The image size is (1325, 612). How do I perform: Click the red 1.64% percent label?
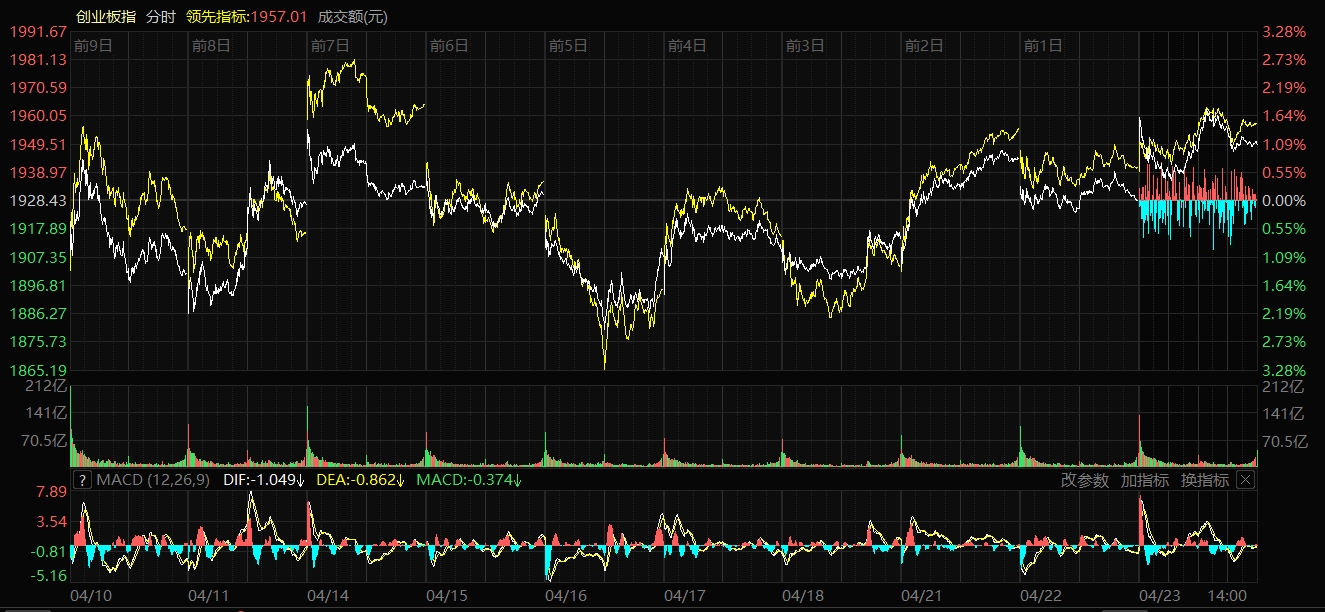(1285, 116)
